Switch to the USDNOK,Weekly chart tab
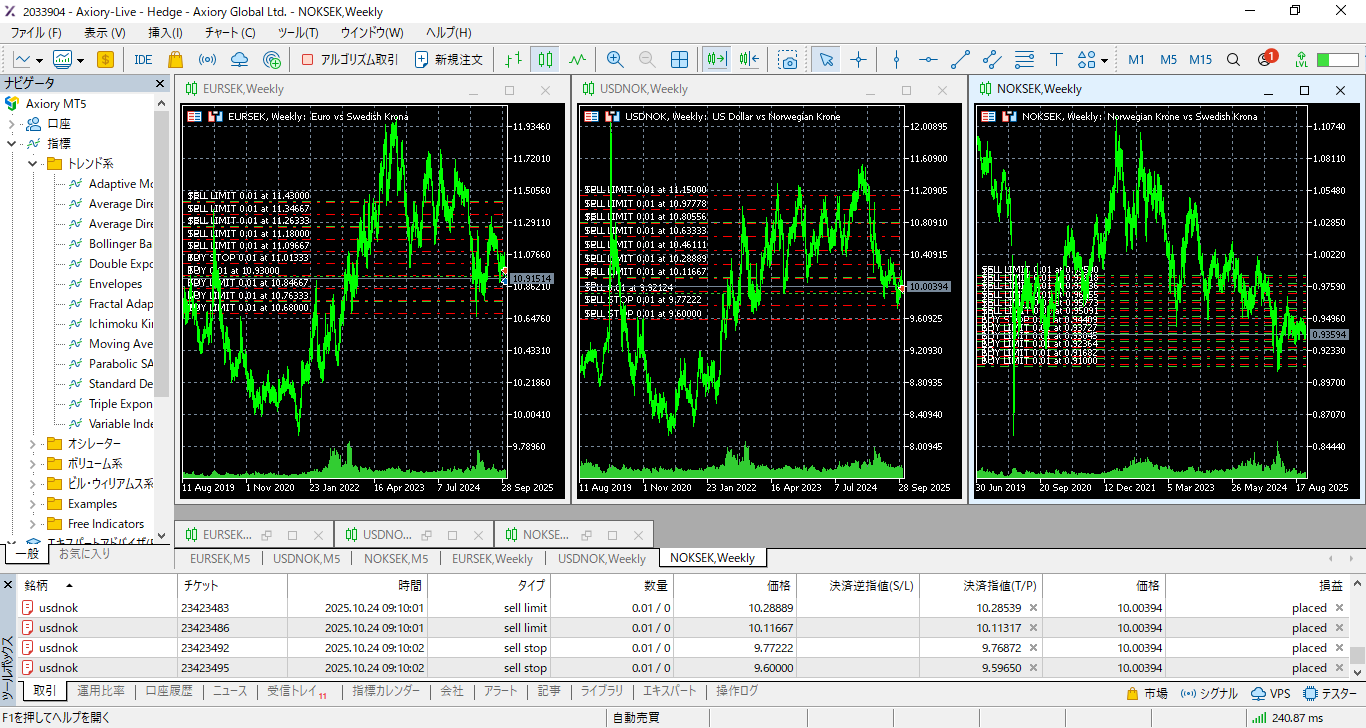Screen dimensions: 1366x728 click(x=601, y=558)
